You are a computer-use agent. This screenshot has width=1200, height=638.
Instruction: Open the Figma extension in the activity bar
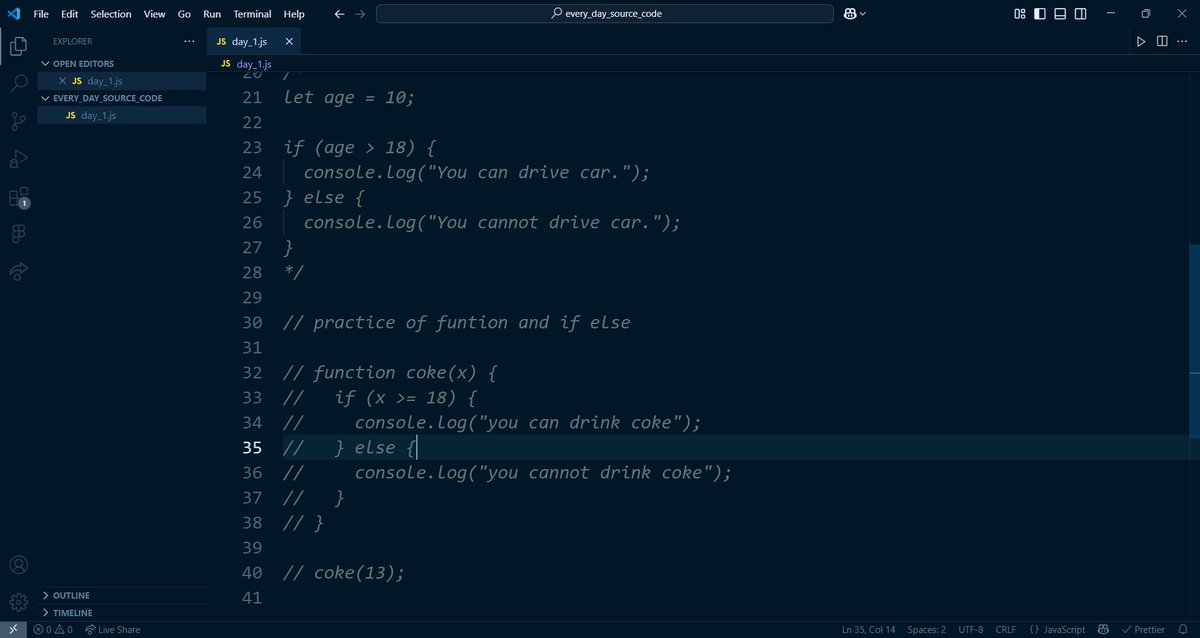click(x=18, y=233)
